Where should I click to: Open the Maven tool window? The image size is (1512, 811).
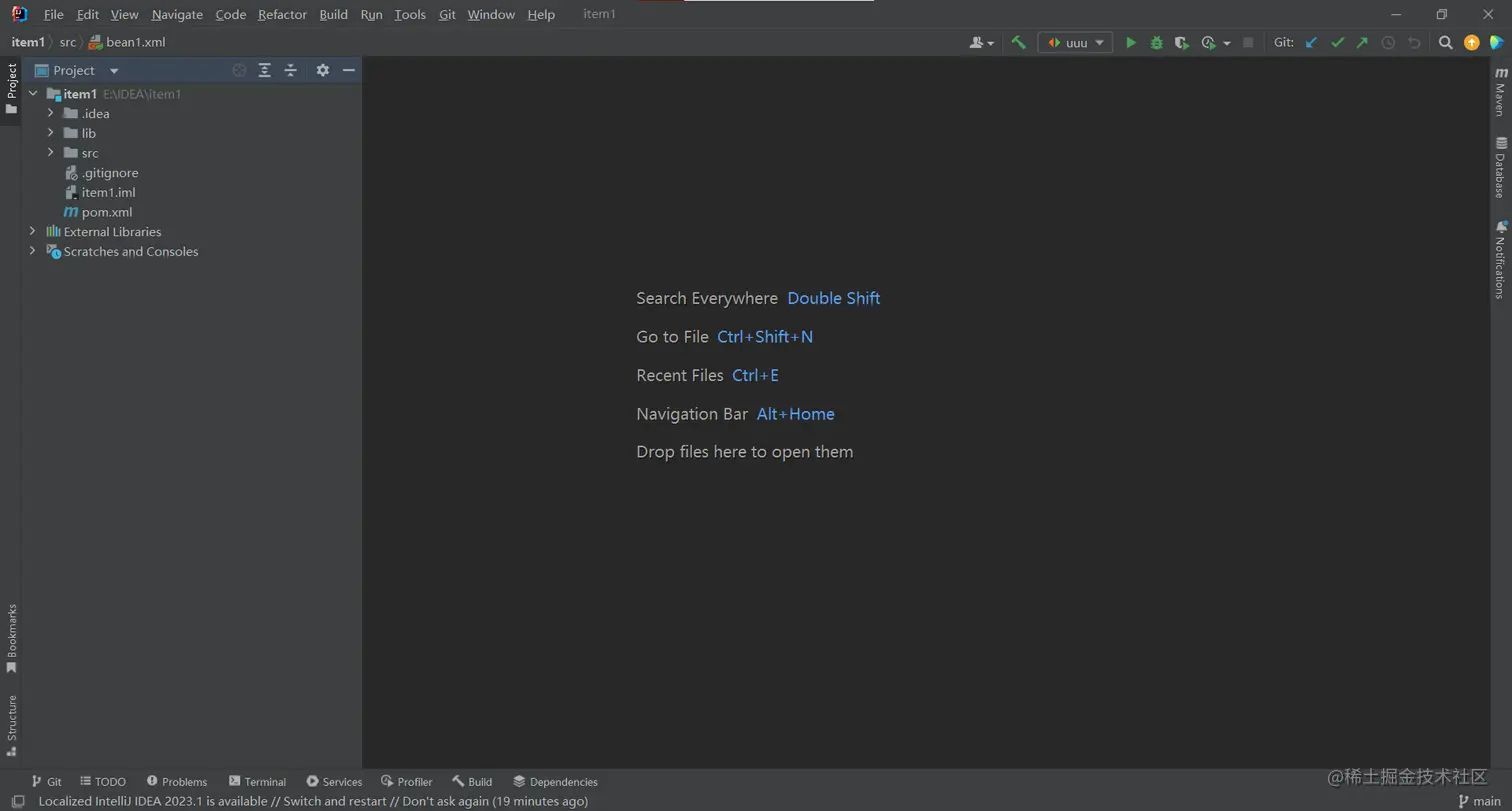(x=1500, y=92)
